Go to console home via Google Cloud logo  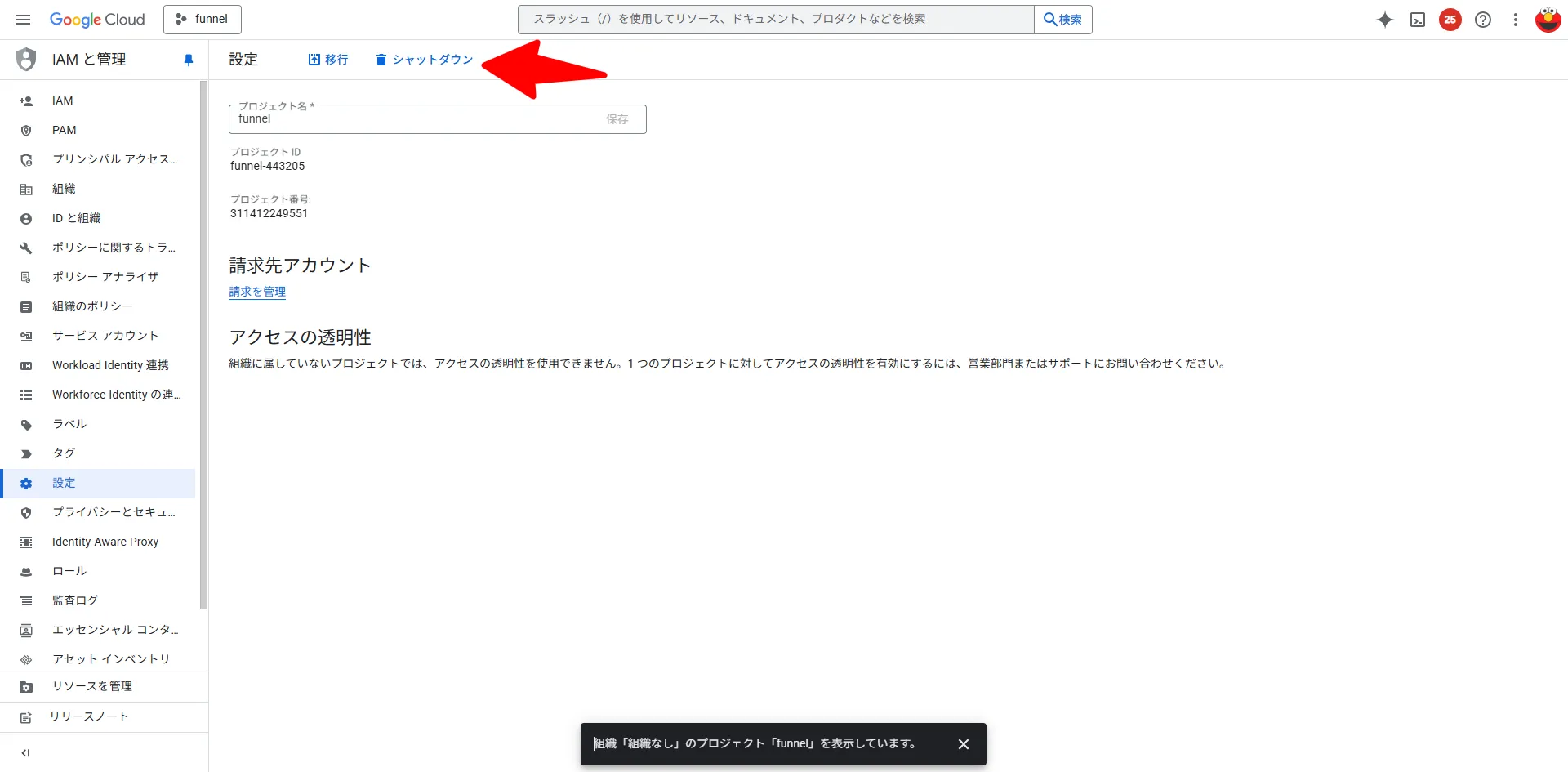97,20
